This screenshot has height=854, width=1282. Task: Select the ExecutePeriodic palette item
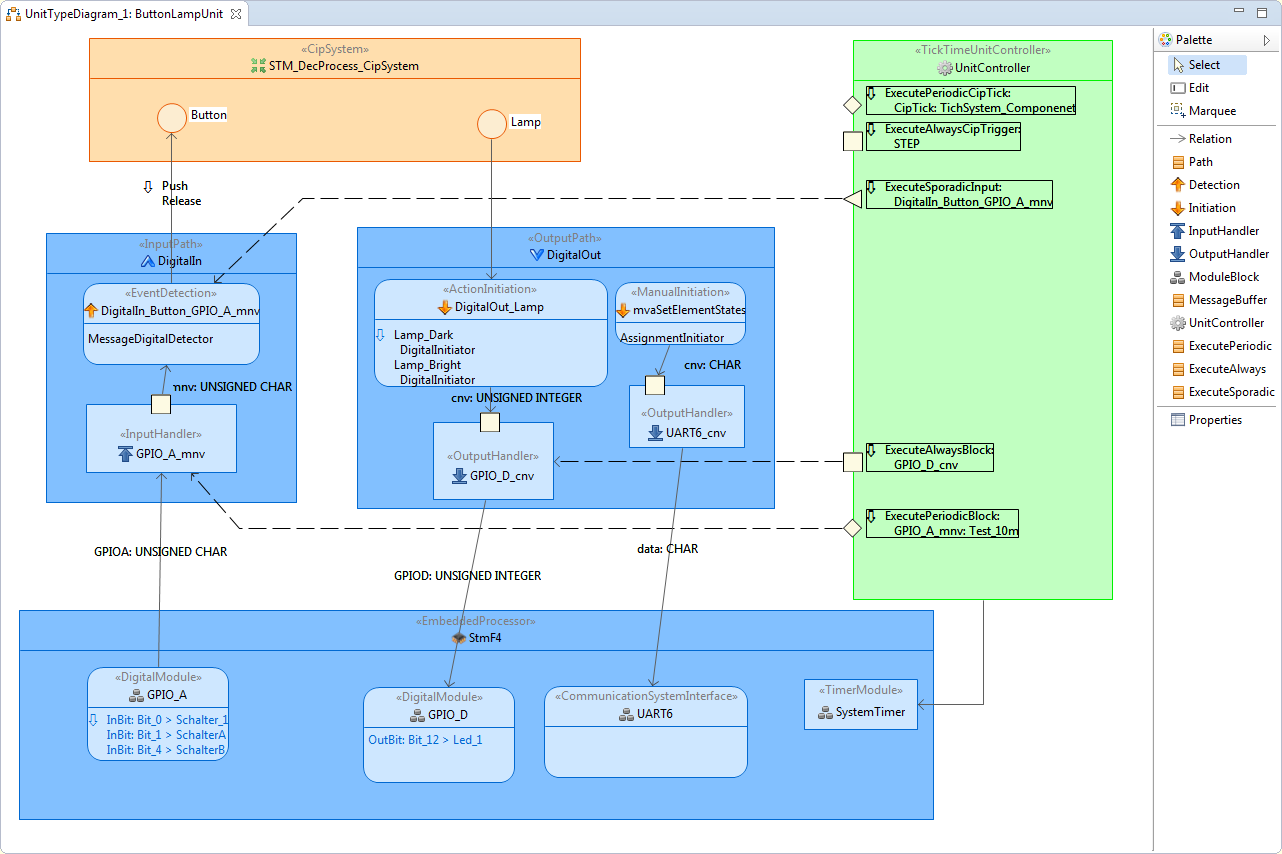(1229, 346)
